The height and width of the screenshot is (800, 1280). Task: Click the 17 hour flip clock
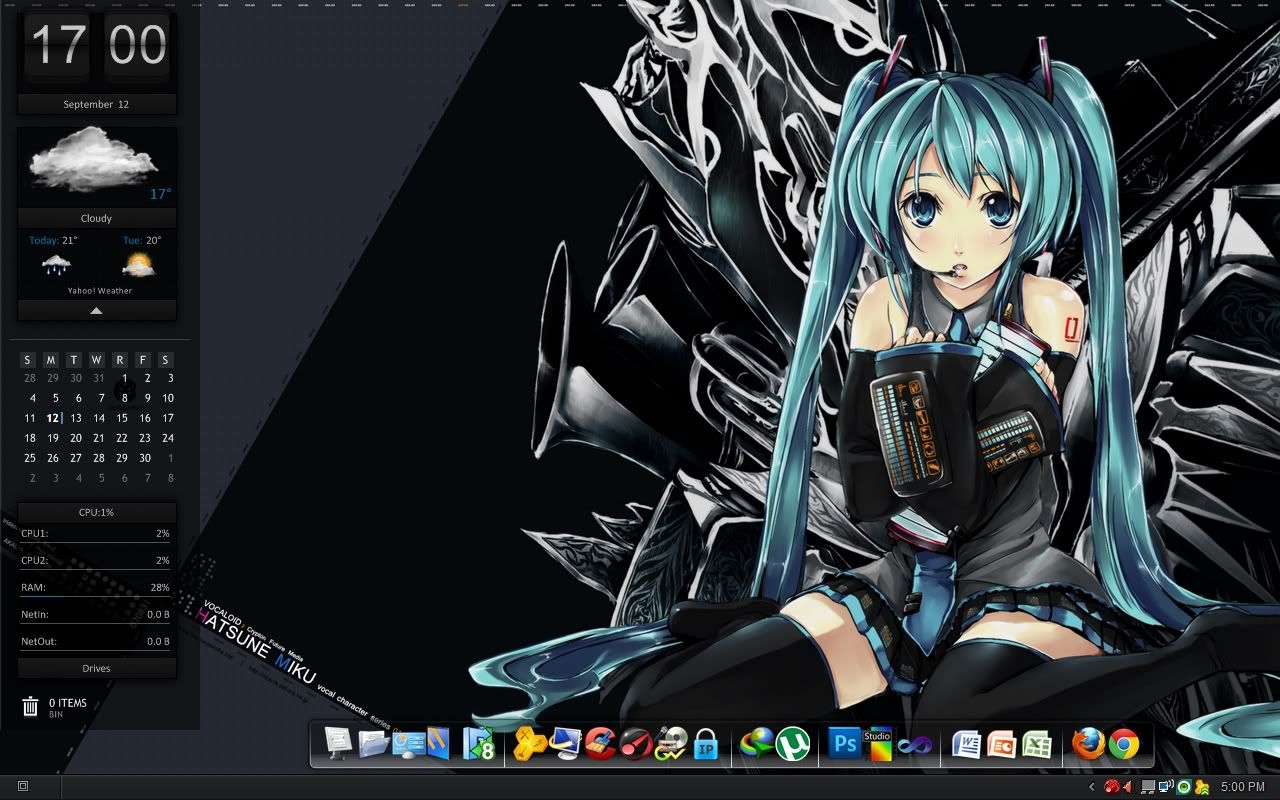(57, 46)
